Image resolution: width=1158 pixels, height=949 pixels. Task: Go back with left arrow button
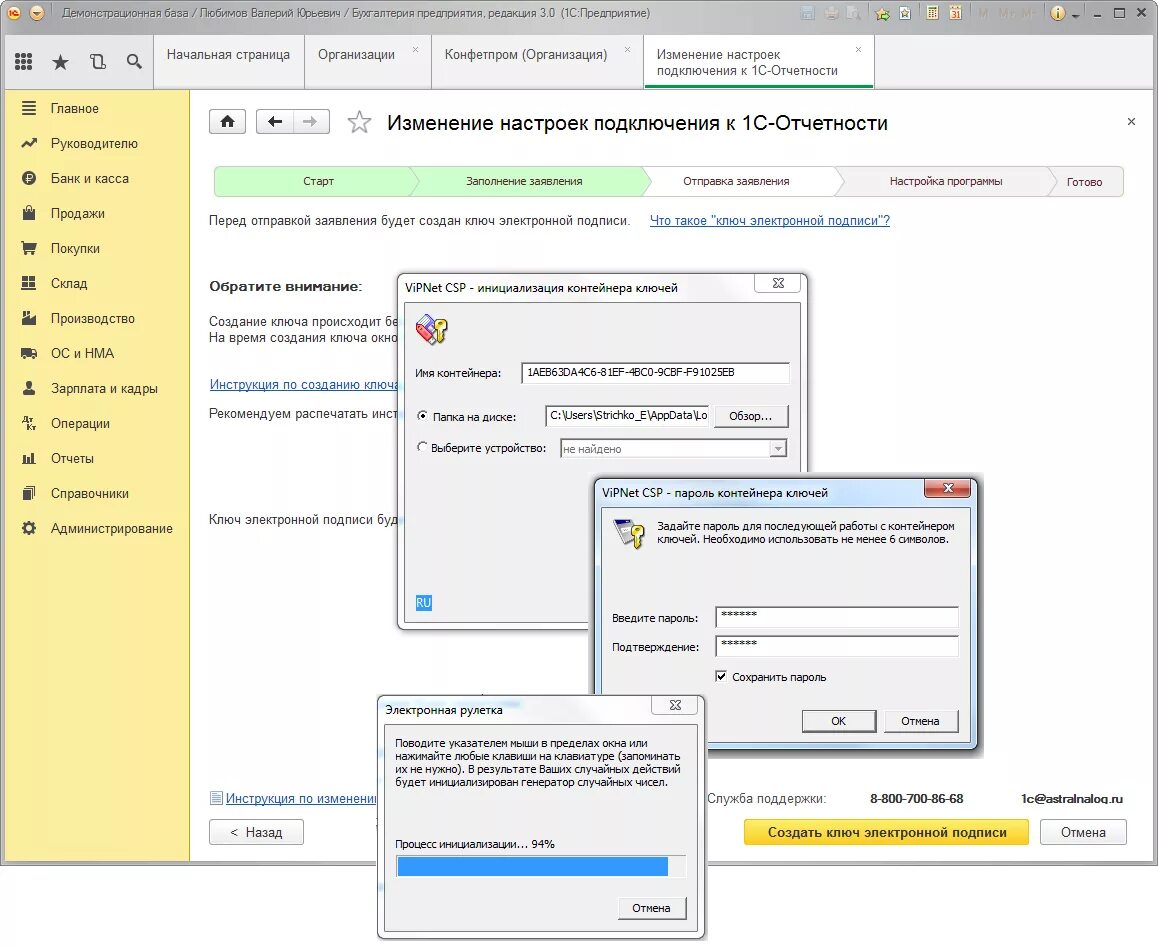[x=275, y=122]
